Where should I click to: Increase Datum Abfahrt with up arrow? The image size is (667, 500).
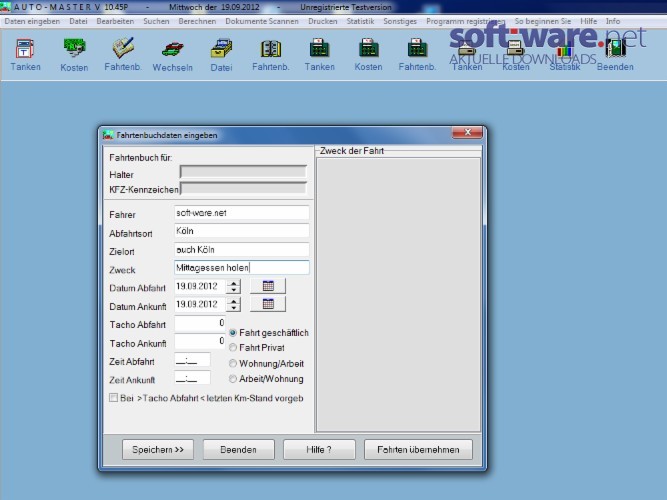(234, 283)
